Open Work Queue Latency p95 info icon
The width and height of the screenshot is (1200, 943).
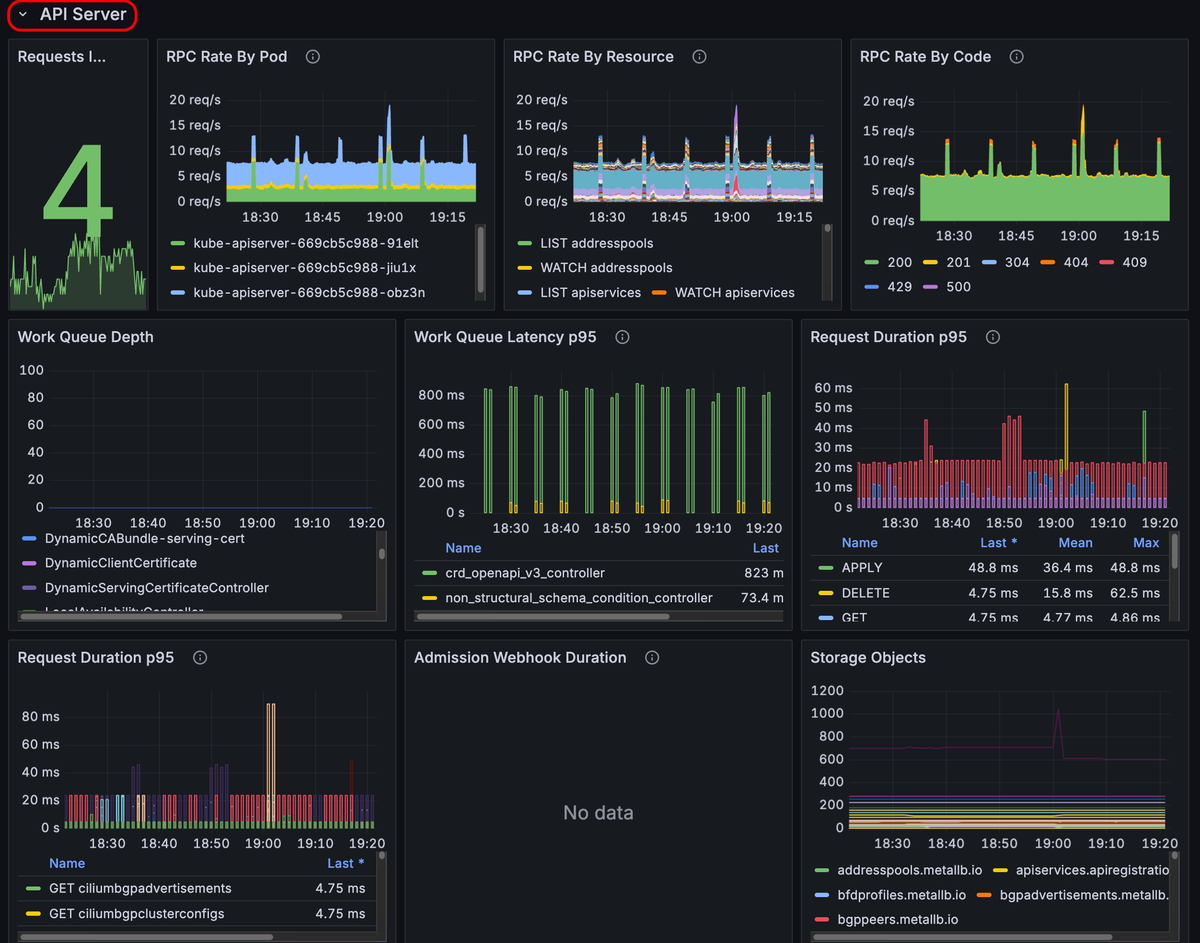622,337
